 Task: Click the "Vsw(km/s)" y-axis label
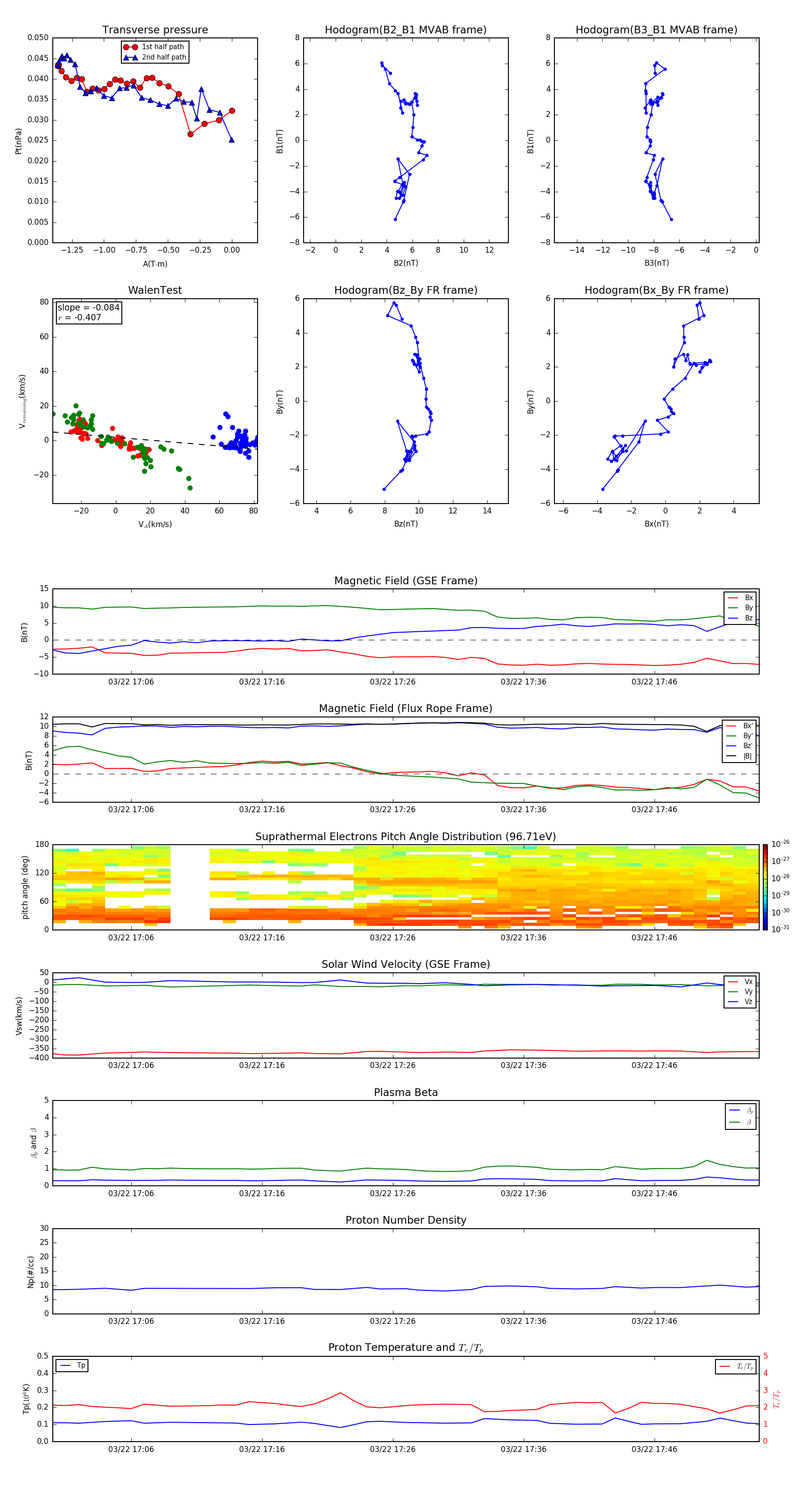click(x=19, y=1016)
